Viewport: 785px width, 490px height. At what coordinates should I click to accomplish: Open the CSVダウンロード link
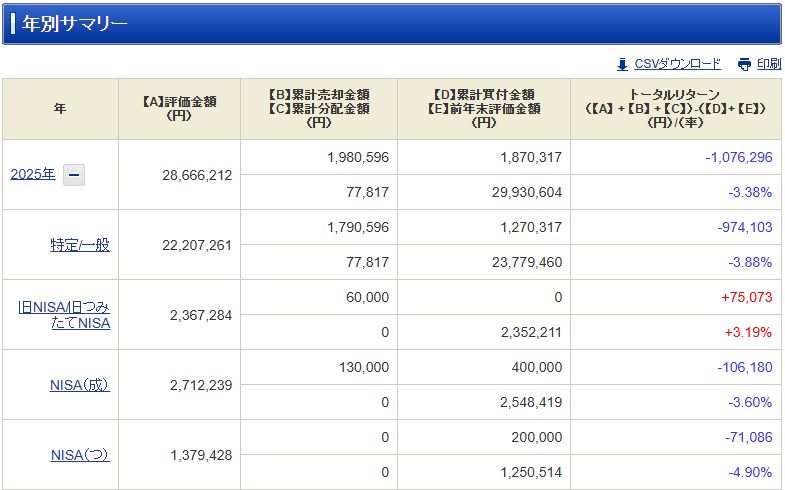click(x=677, y=64)
